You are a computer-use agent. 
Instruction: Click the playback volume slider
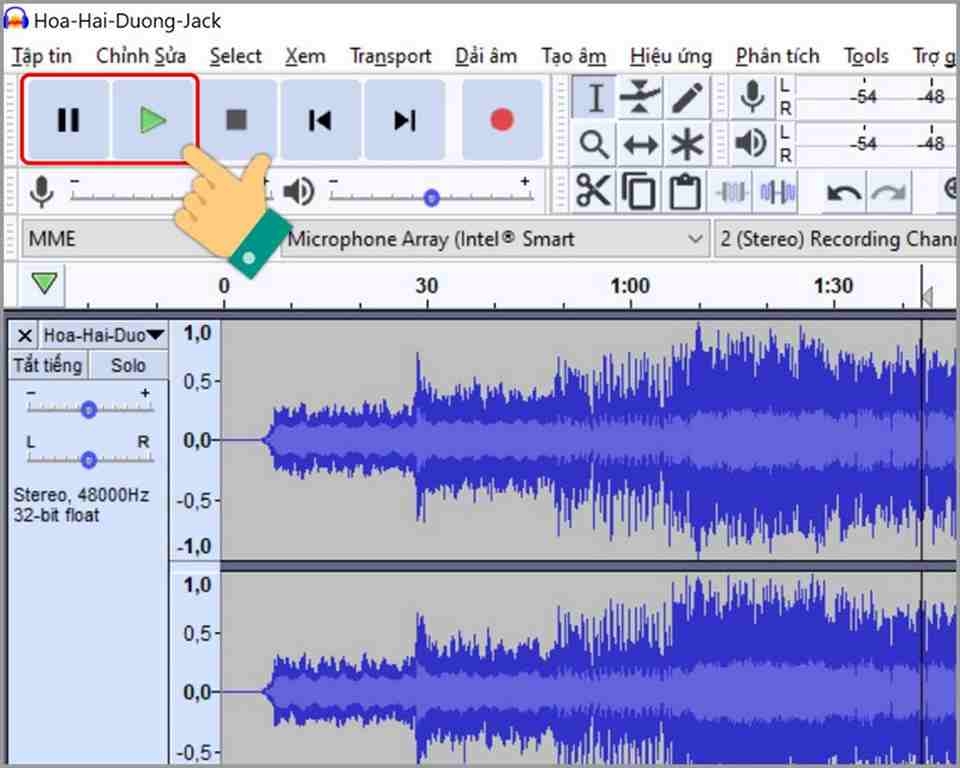tap(431, 197)
